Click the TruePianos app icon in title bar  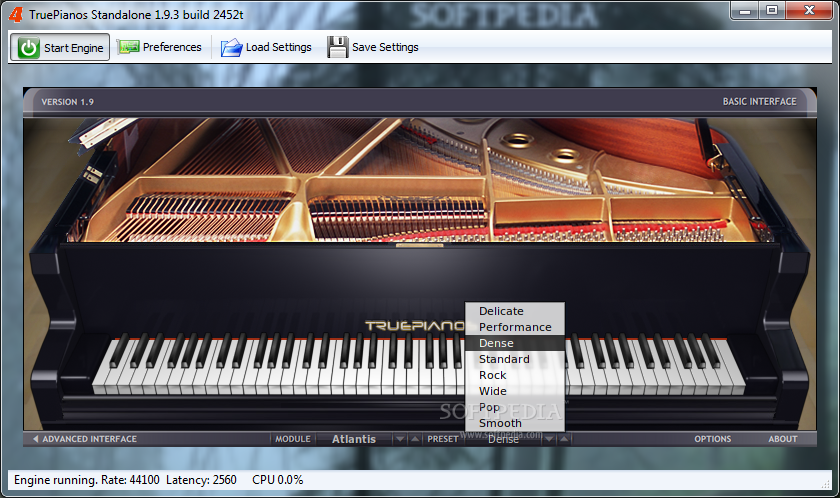point(16,14)
